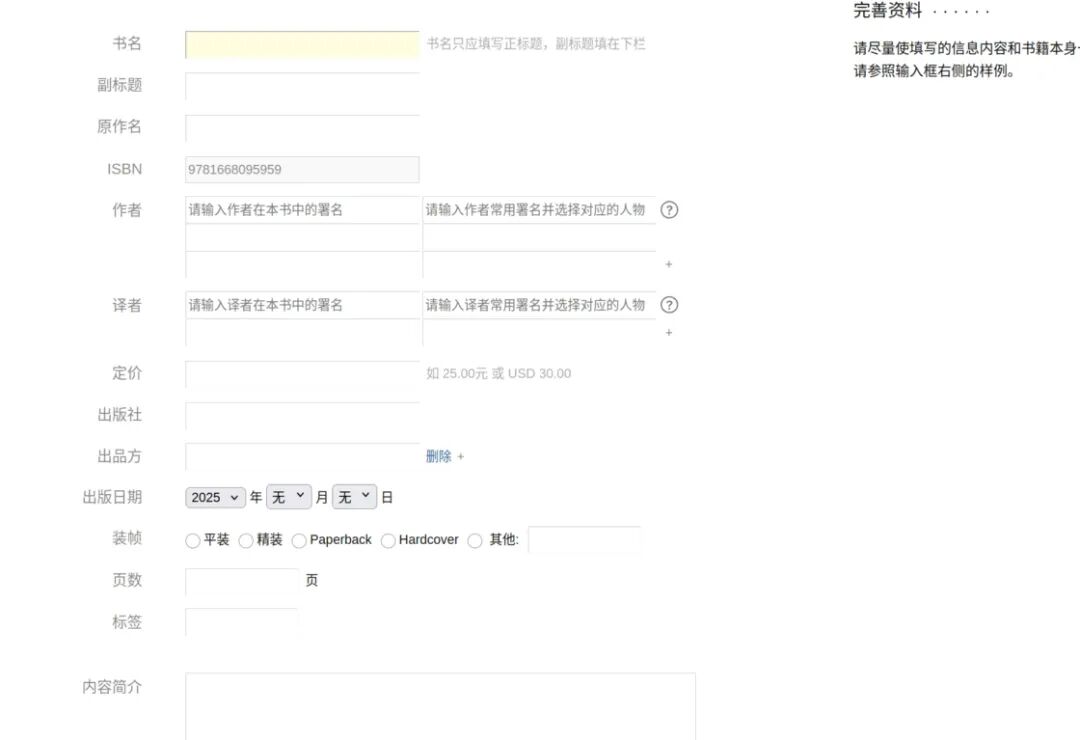
Task: Click the first translator name-in-book input
Action: point(302,305)
